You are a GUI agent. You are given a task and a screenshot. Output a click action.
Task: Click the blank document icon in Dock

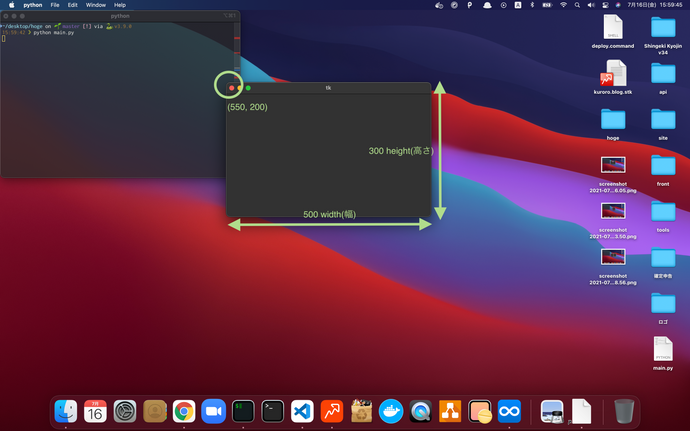point(581,411)
